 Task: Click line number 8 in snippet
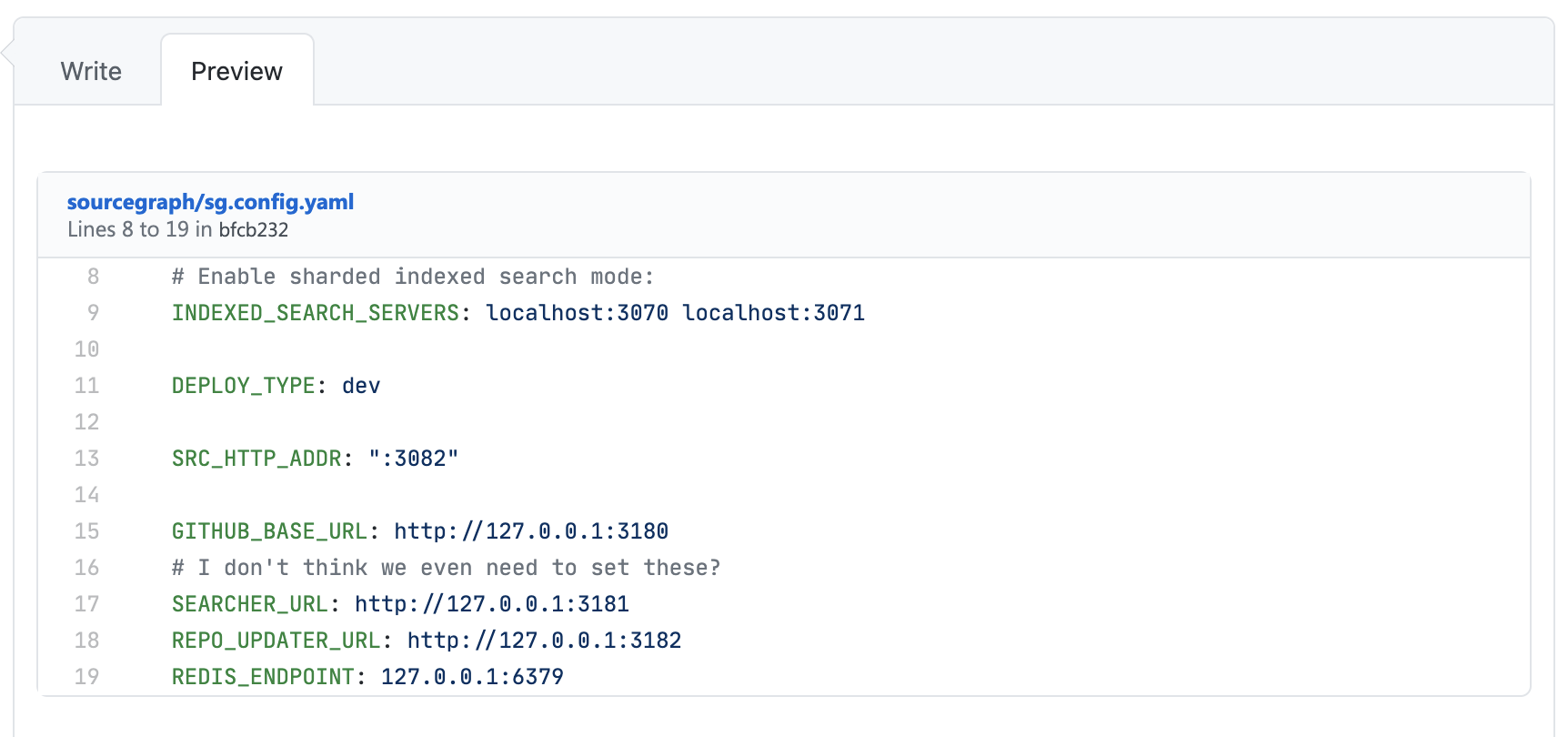(x=93, y=277)
